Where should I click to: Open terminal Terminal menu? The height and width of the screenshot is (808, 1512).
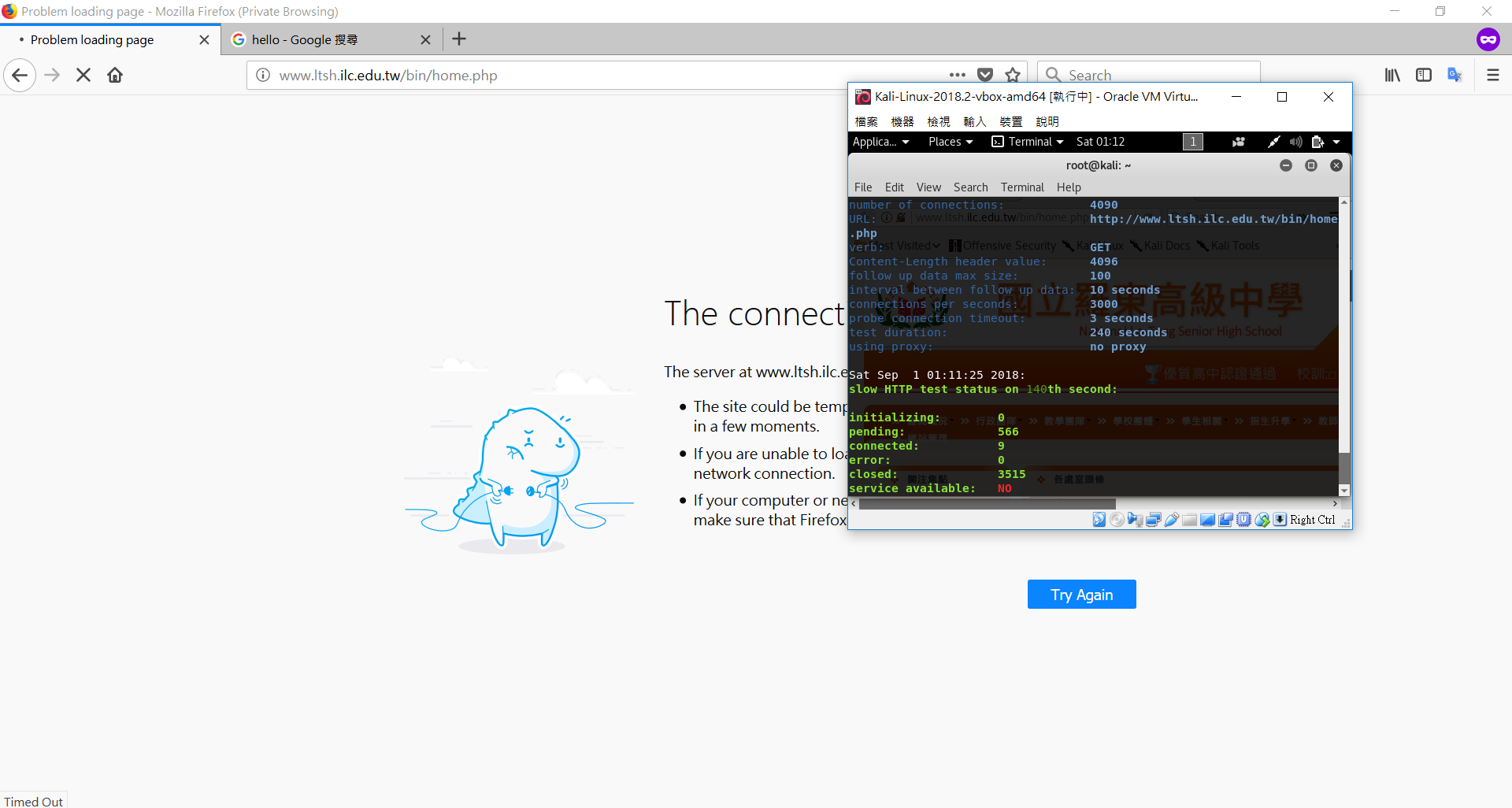pyautogui.click(x=1022, y=187)
